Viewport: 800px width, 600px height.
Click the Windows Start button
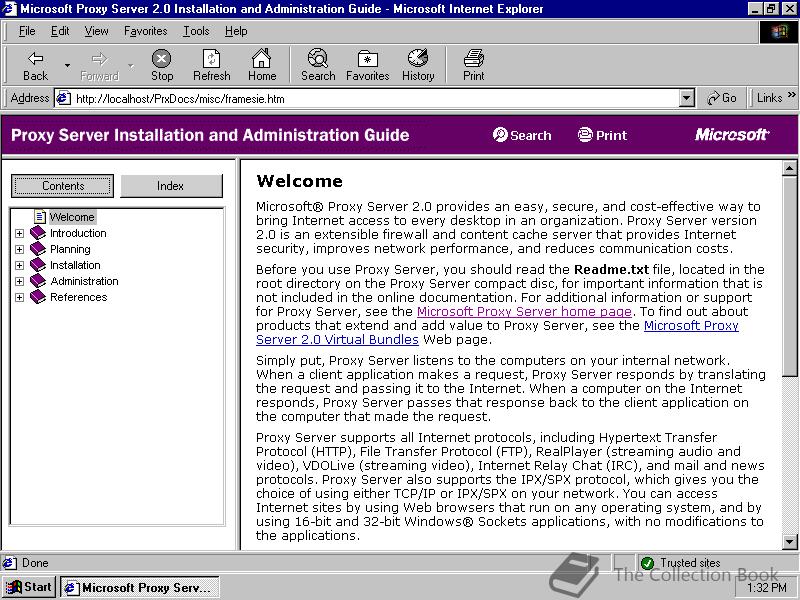[29, 587]
